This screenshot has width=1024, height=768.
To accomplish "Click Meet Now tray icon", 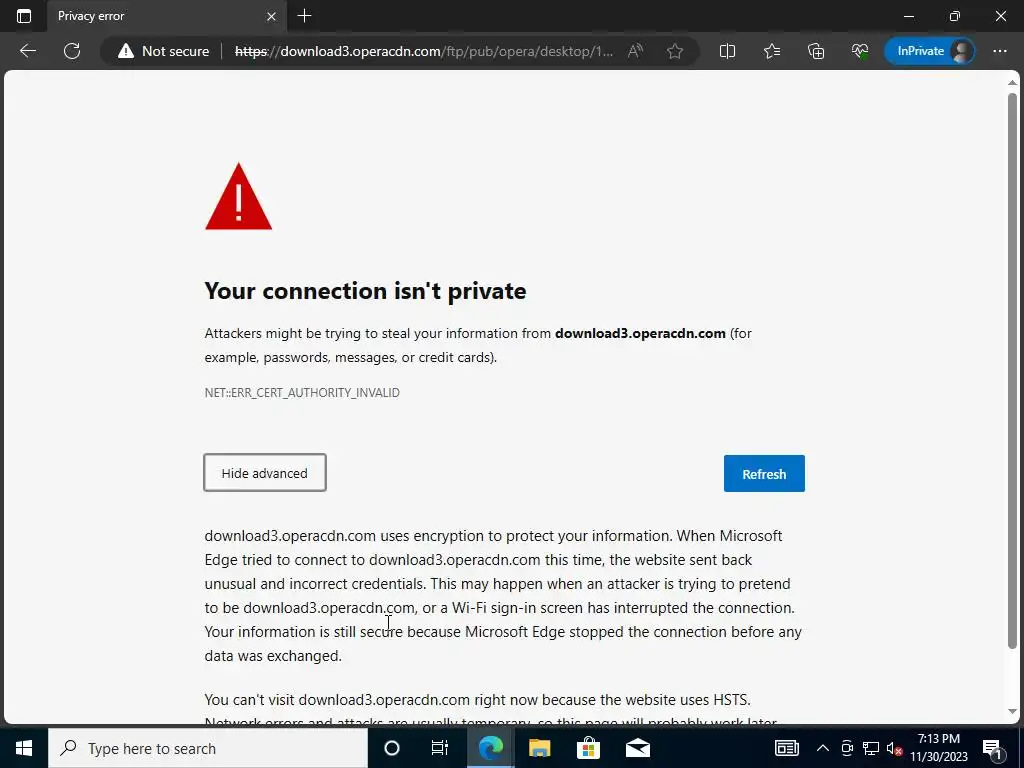I will (847, 748).
